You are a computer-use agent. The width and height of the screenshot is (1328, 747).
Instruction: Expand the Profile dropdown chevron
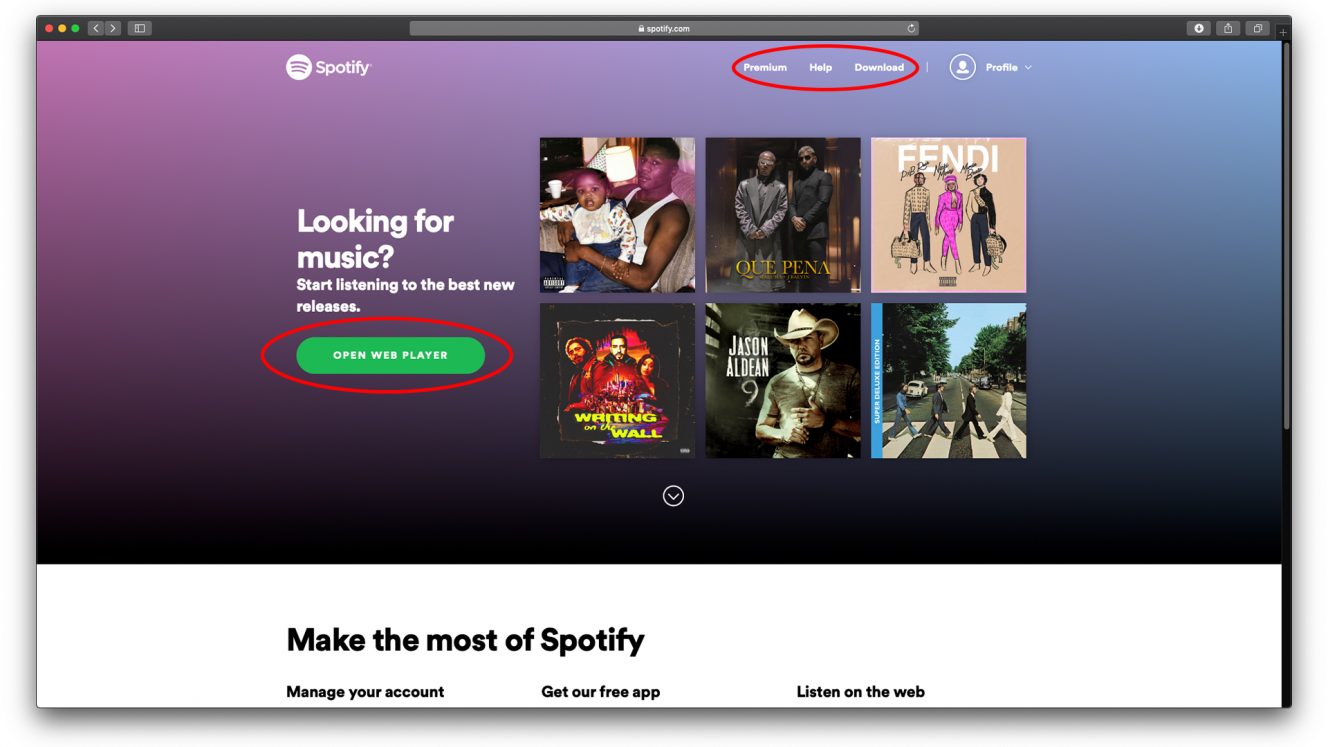point(1028,67)
